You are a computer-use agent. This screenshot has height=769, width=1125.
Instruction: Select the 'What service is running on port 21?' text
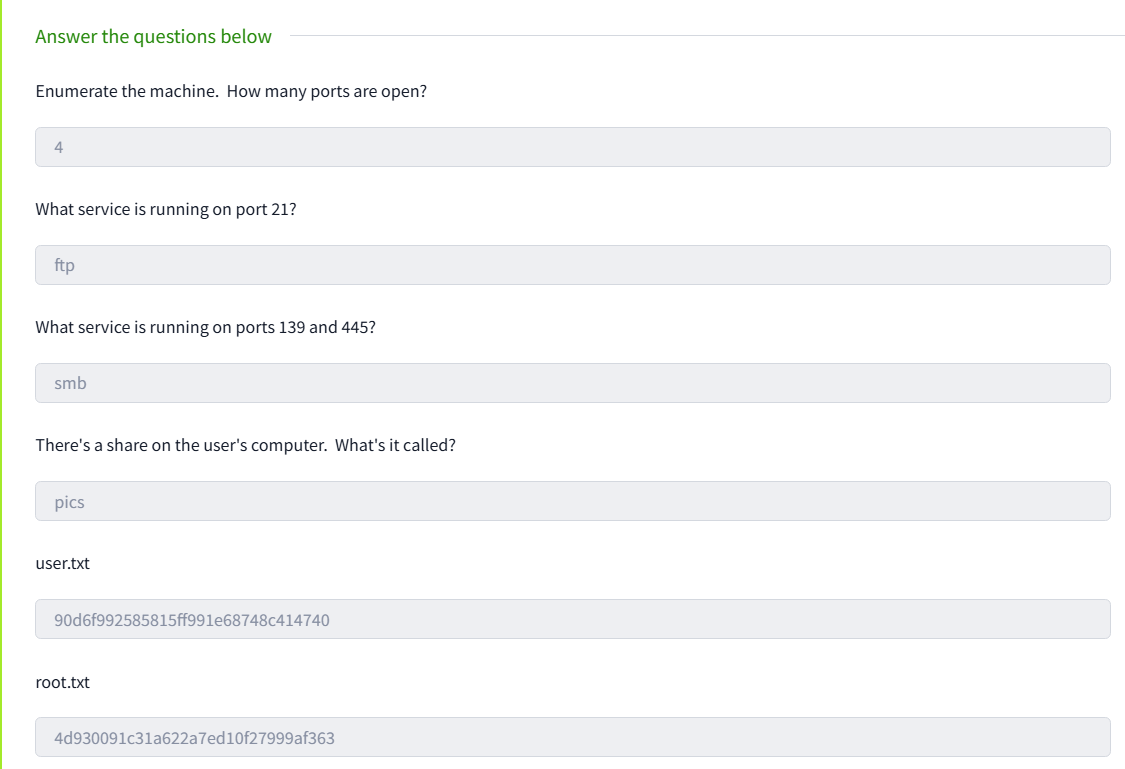click(165, 209)
